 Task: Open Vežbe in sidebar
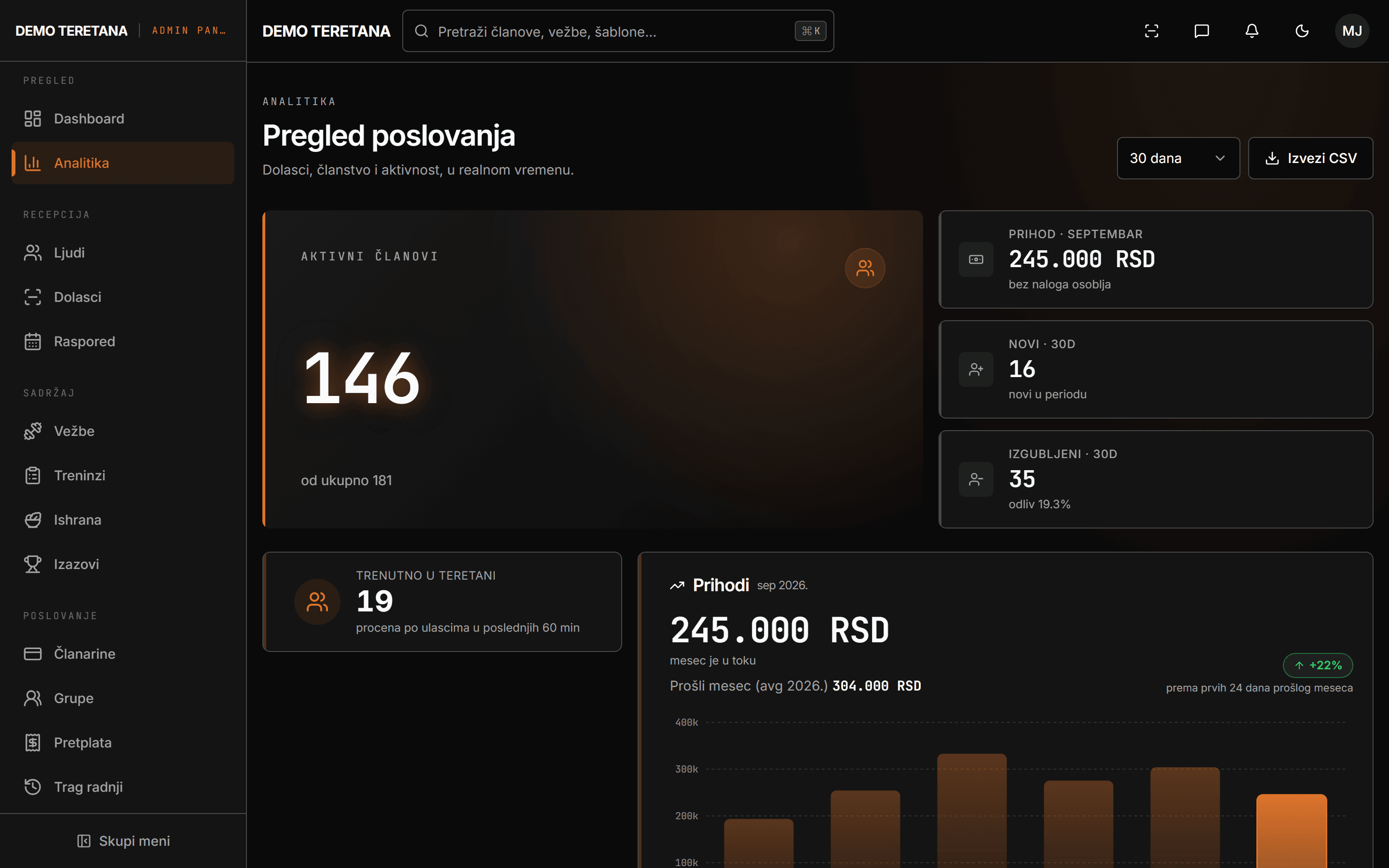pos(123,431)
